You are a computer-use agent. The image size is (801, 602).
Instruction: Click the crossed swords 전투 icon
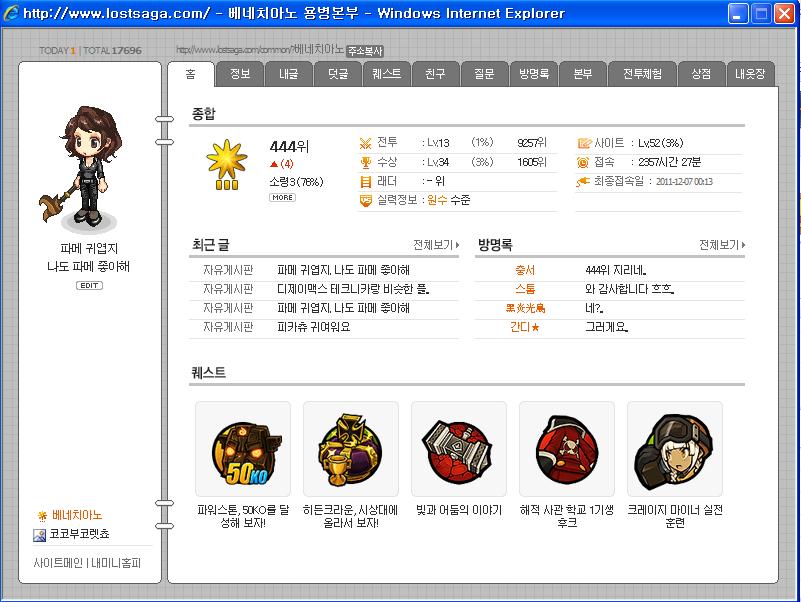pyautogui.click(x=365, y=143)
